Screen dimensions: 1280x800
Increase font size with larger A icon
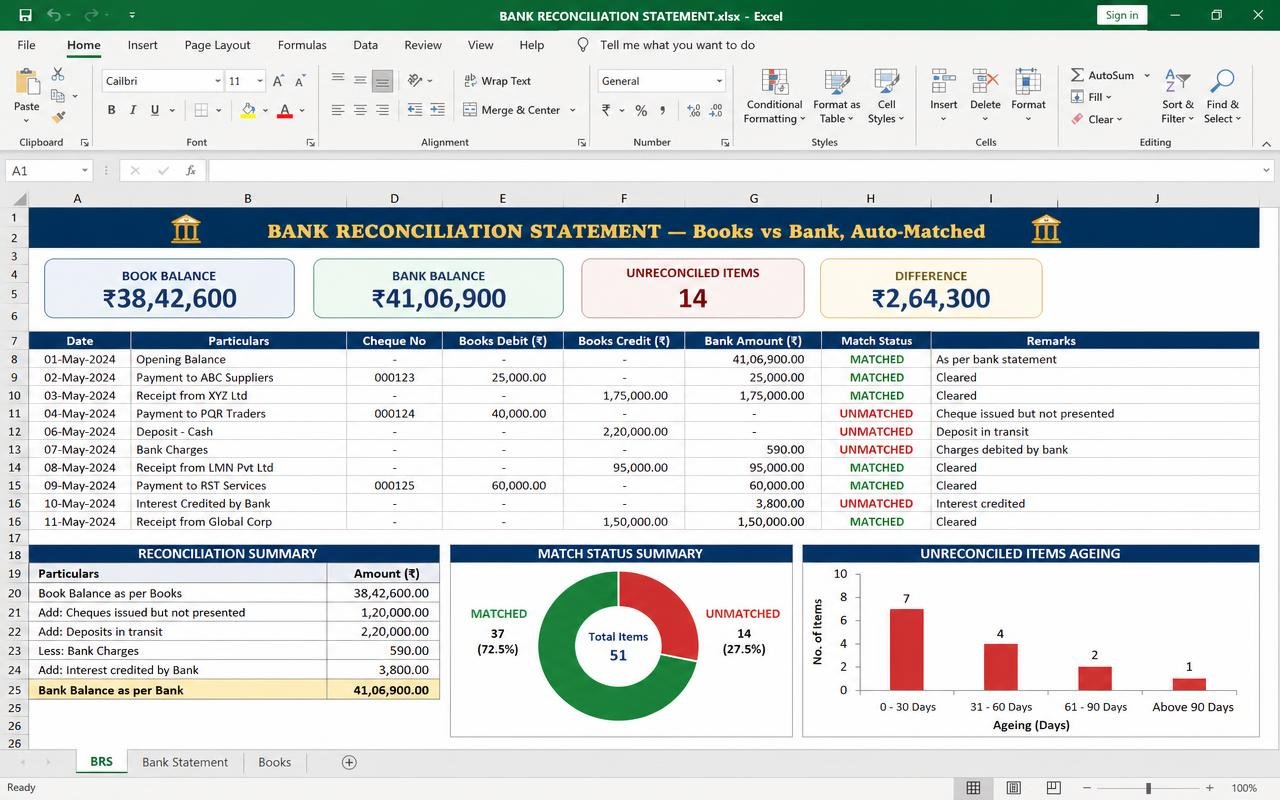tap(279, 81)
